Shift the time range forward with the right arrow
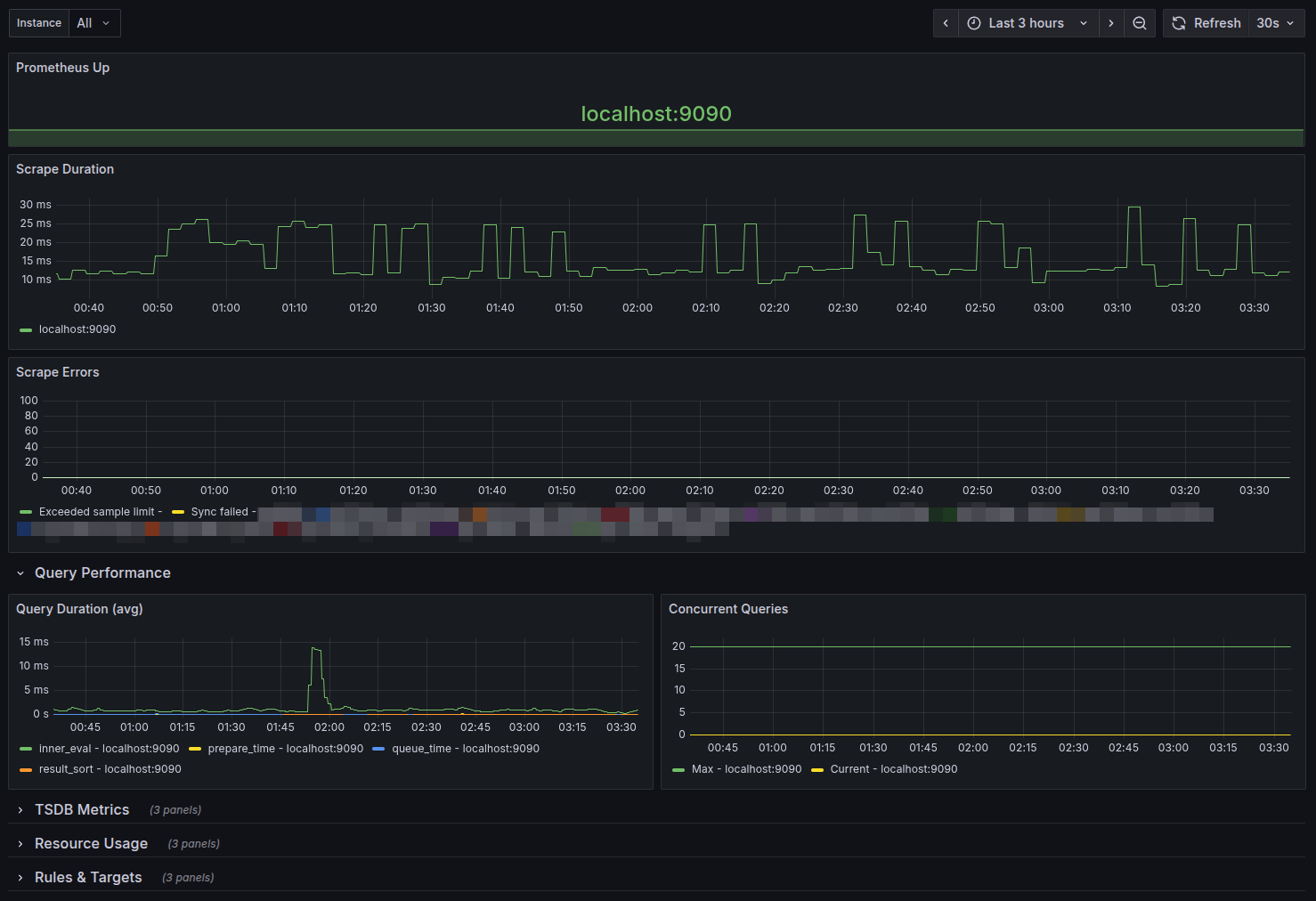Viewport: 1316px width, 901px height. [x=1110, y=22]
